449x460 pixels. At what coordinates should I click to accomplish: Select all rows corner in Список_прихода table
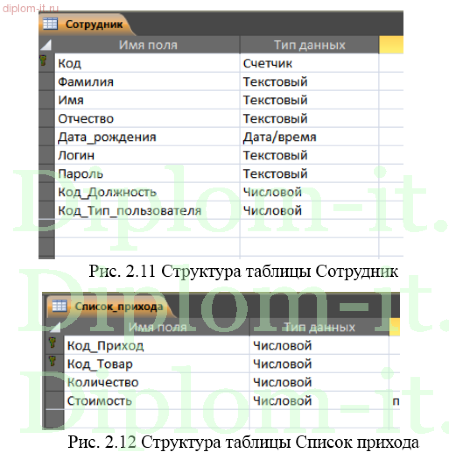[55, 327]
